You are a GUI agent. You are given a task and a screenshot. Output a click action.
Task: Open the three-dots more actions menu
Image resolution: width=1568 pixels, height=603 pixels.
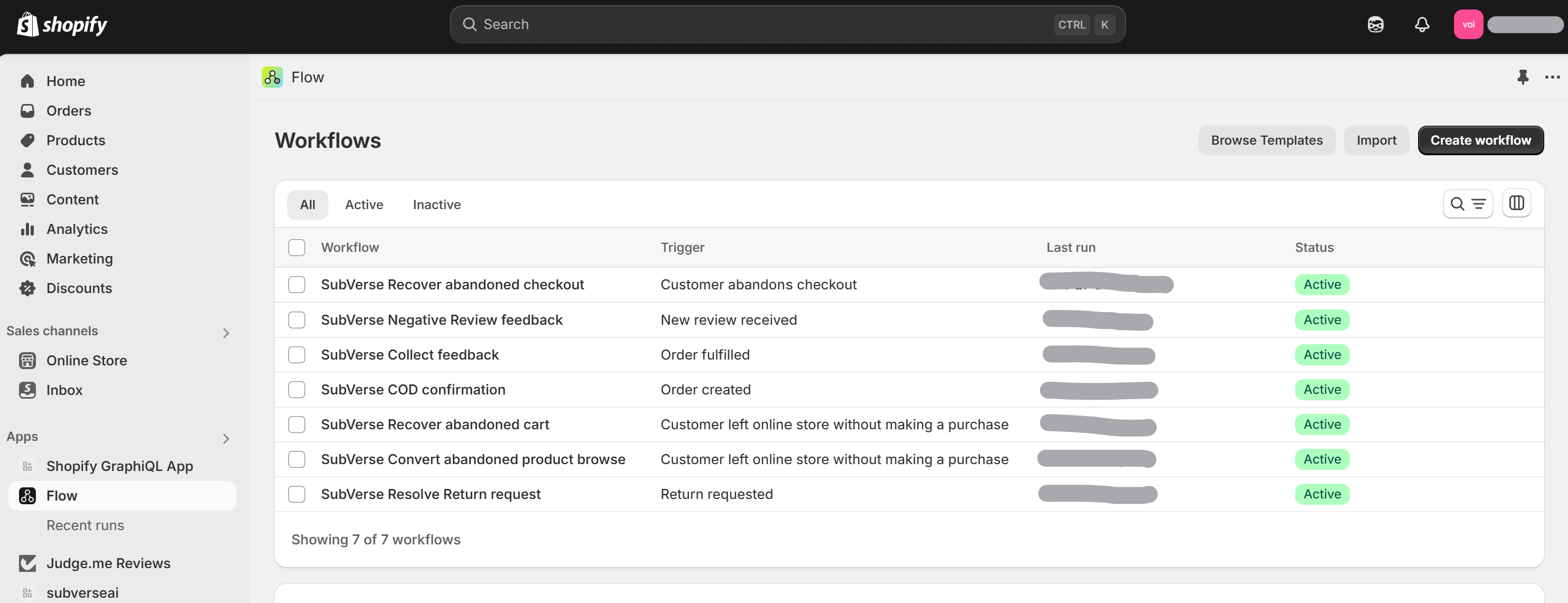click(x=1552, y=77)
